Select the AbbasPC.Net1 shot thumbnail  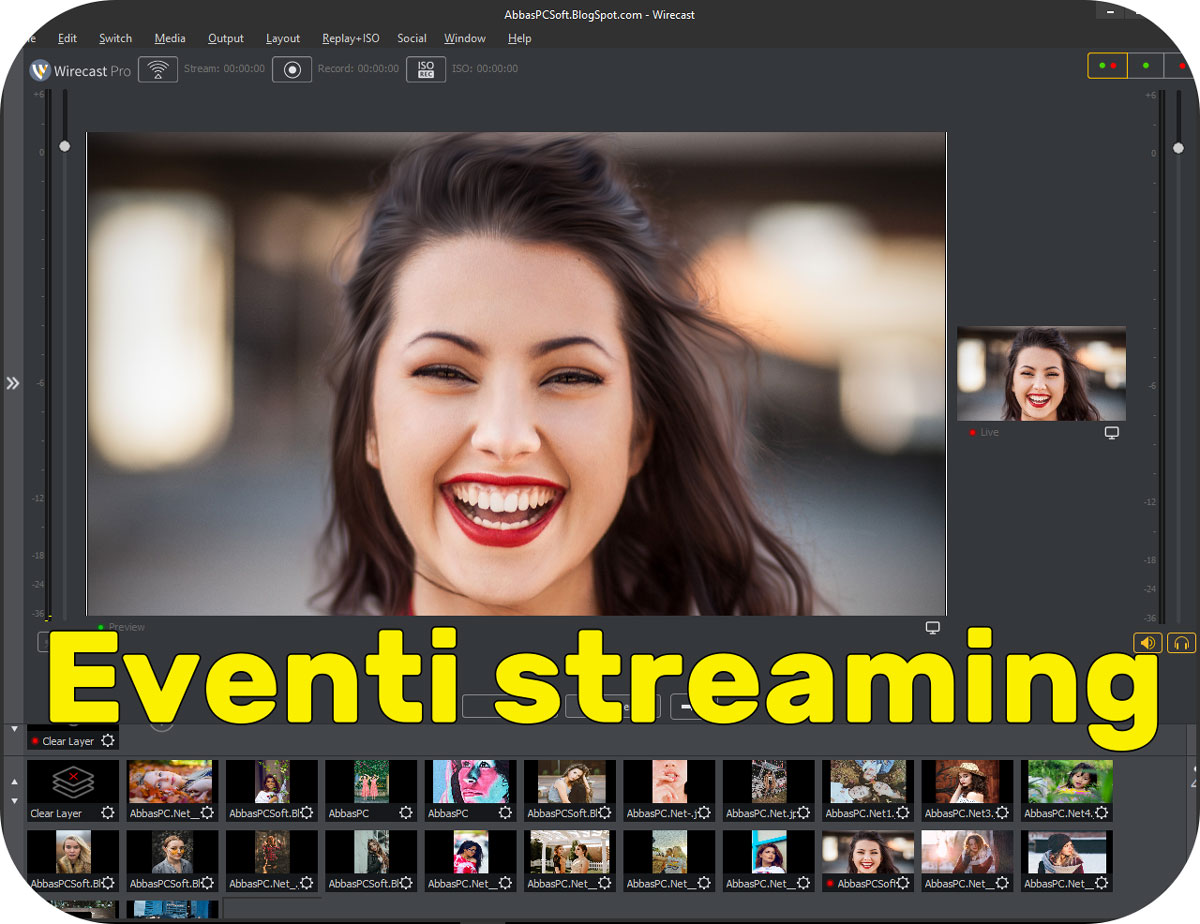tap(869, 782)
